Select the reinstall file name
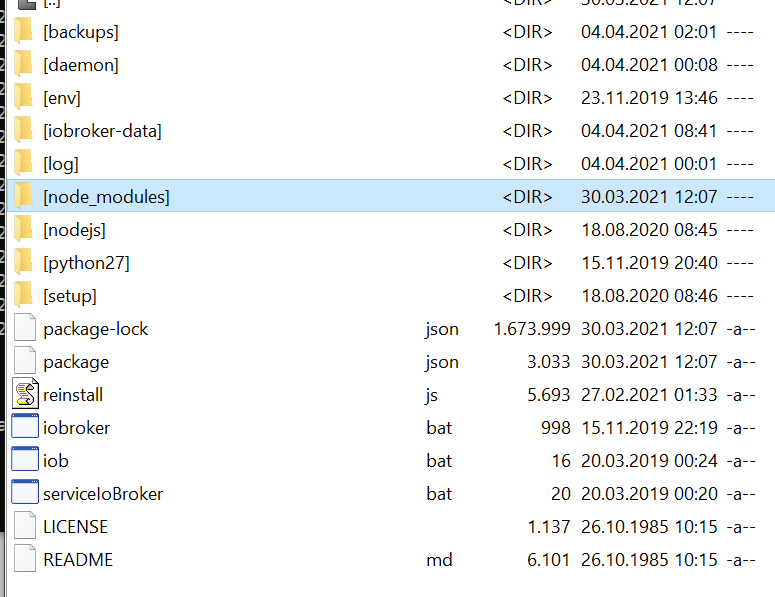Image resolution: width=775 pixels, height=597 pixels. [x=73, y=395]
